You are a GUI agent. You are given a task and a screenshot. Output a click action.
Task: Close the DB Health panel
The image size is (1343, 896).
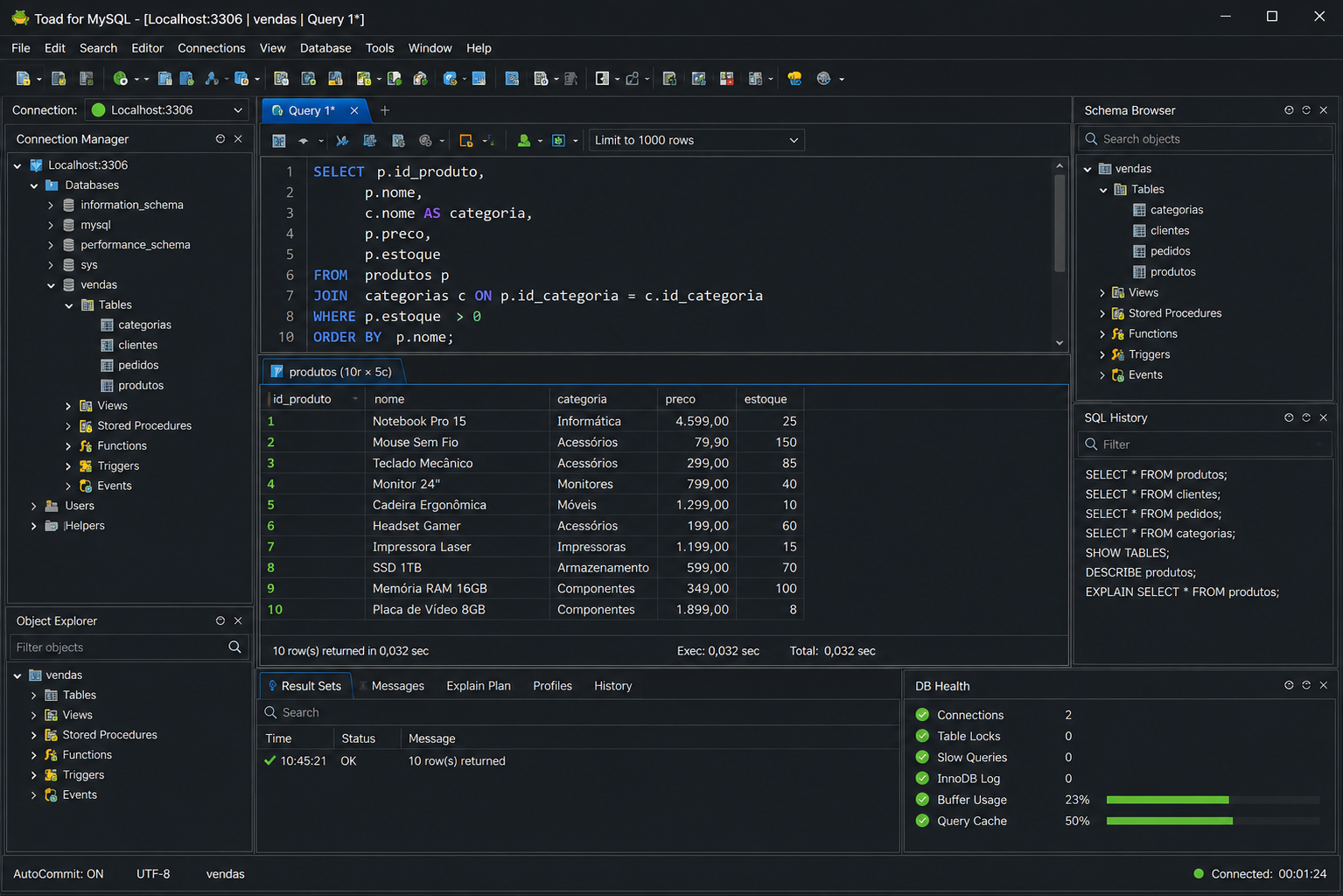[1324, 685]
